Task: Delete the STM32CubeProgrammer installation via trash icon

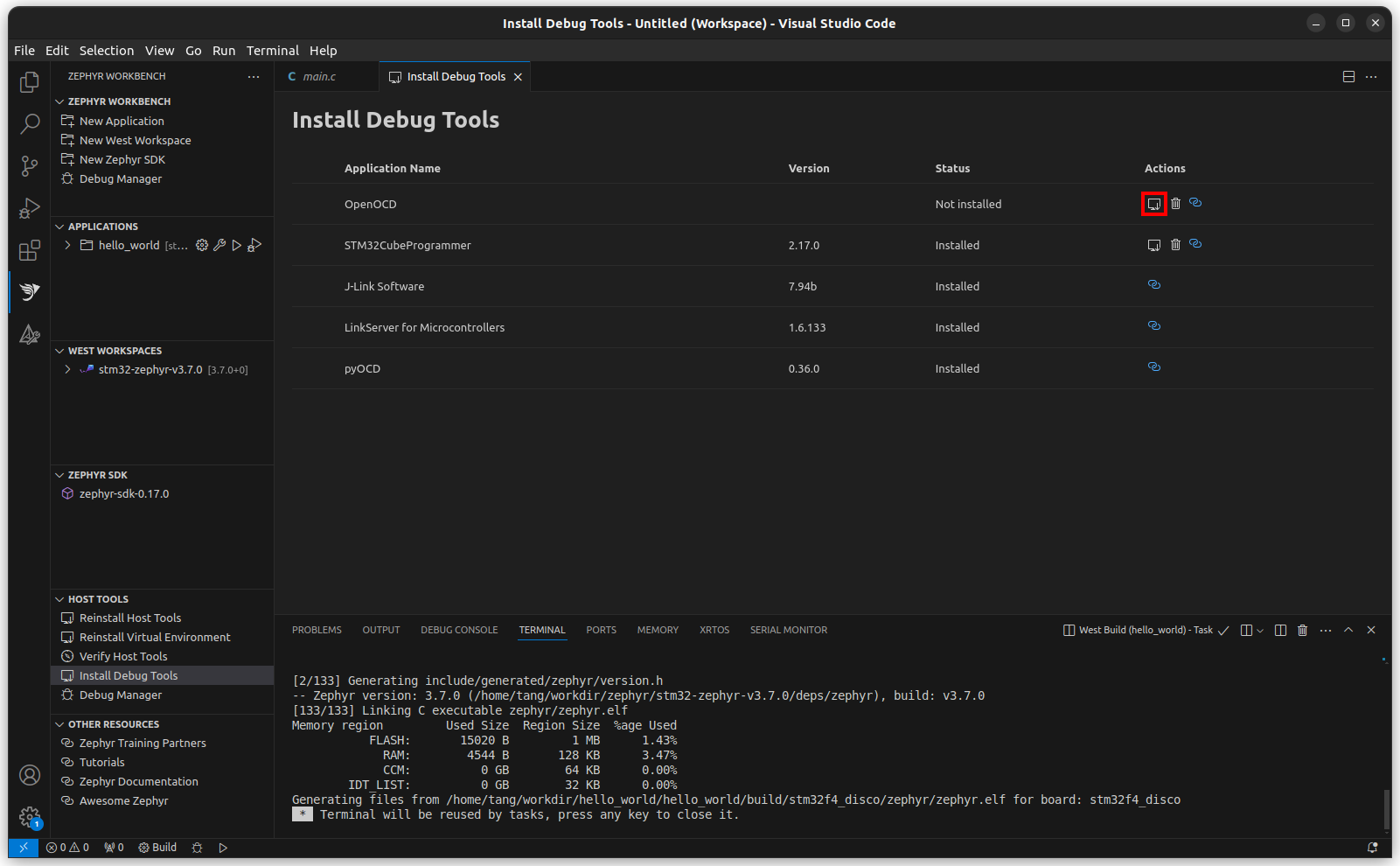Action: (1175, 245)
